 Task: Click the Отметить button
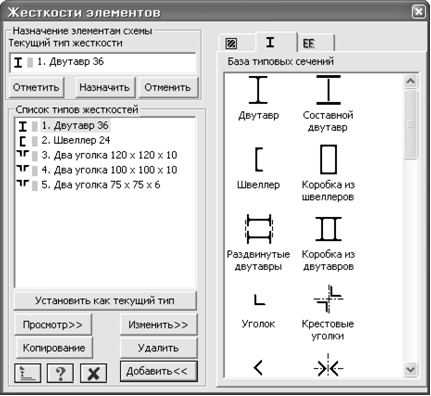click(36, 87)
